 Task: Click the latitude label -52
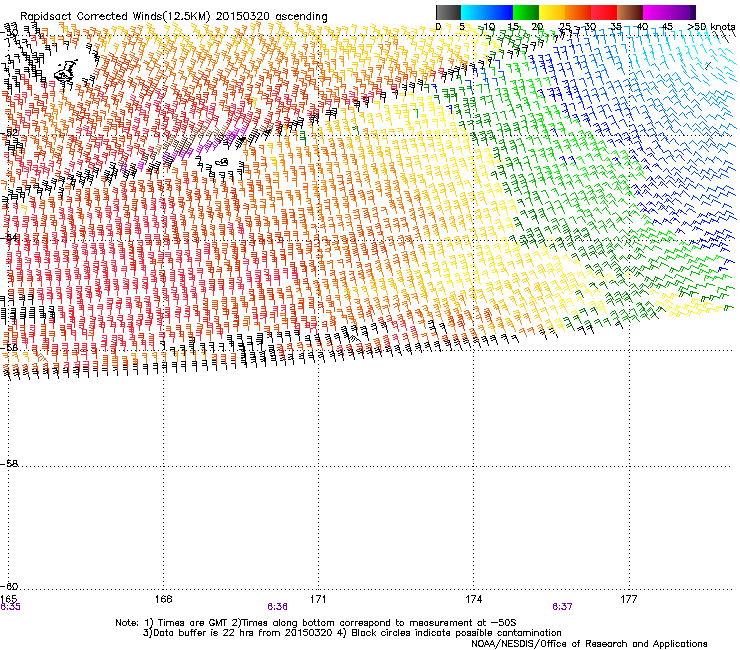coord(9,133)
